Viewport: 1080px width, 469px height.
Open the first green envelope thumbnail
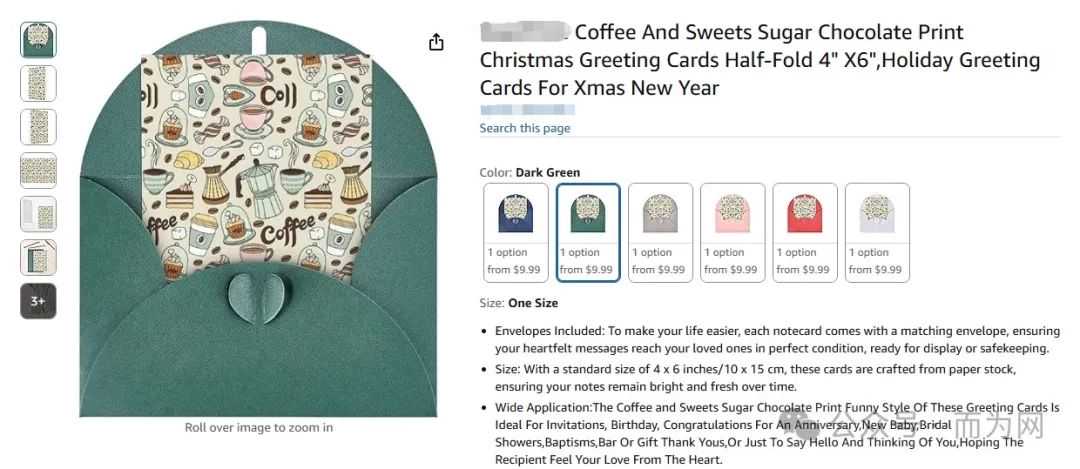[x=38, y=40]
